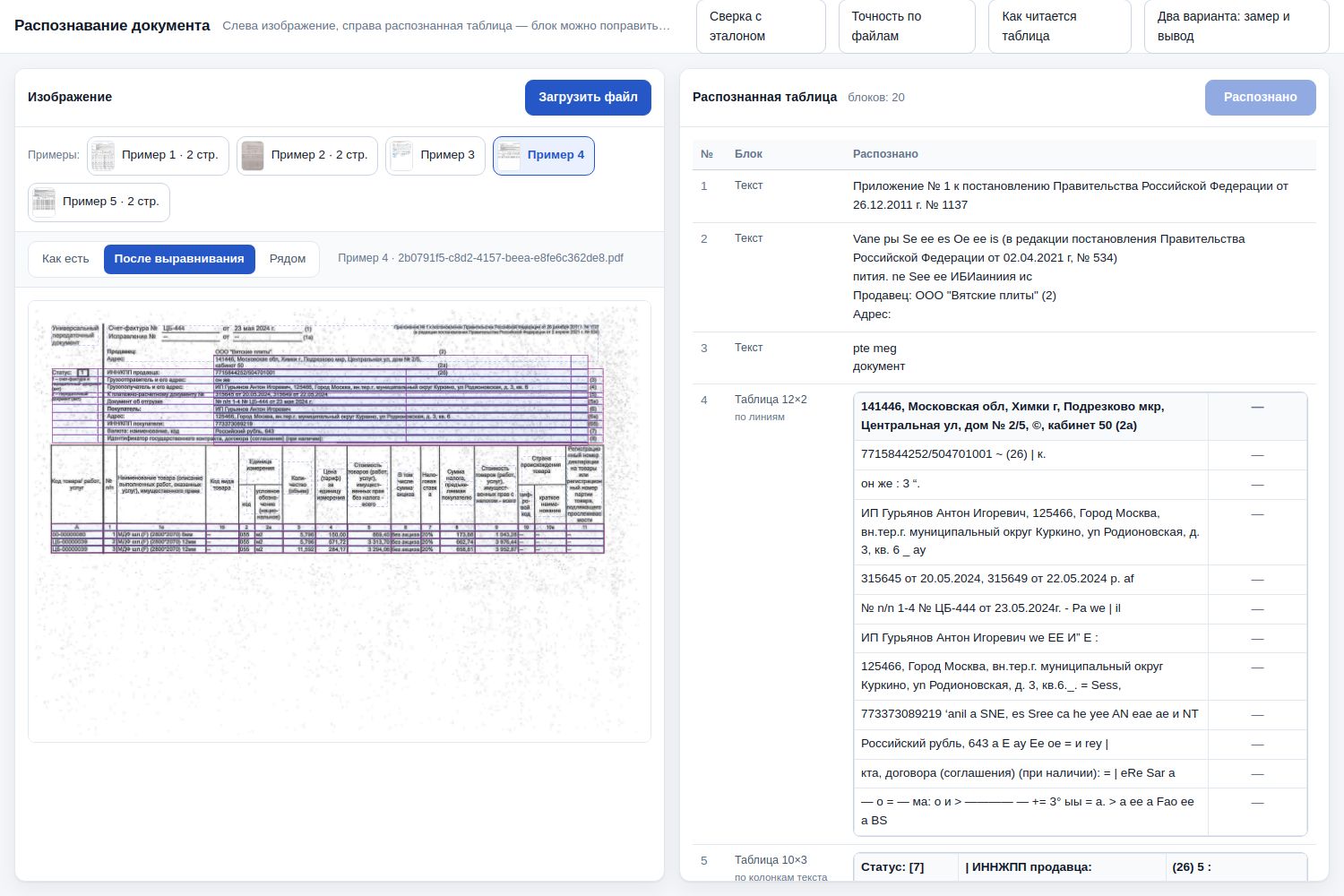Switch to the "Рядом" side-by-side view
This screenshot has height=896, width=1344.
pyautogui.click(x=288, y=259)
